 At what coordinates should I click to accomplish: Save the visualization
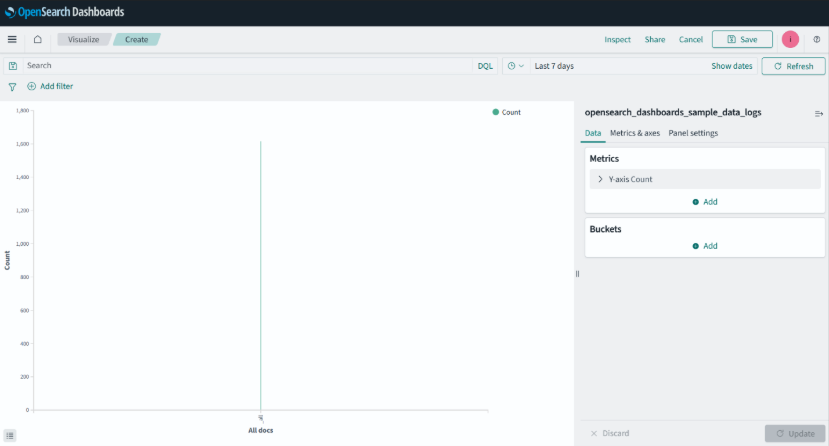click(x=742, y=40)
